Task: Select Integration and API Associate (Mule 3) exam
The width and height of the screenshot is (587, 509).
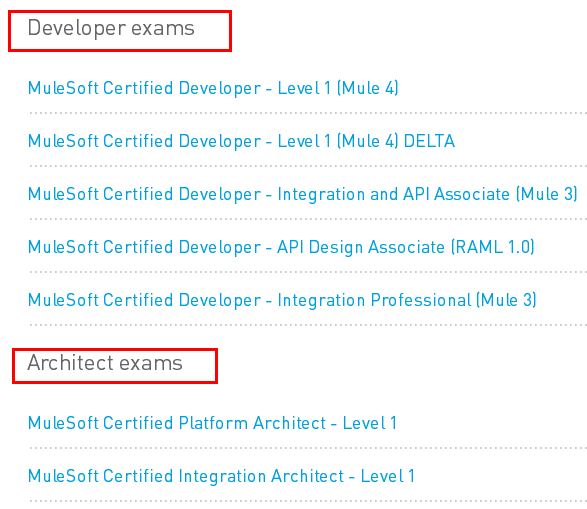Action: coord(303,195)
